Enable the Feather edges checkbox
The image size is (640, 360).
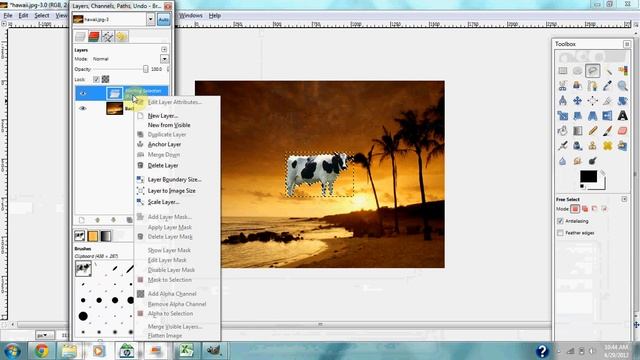(560, 233)
